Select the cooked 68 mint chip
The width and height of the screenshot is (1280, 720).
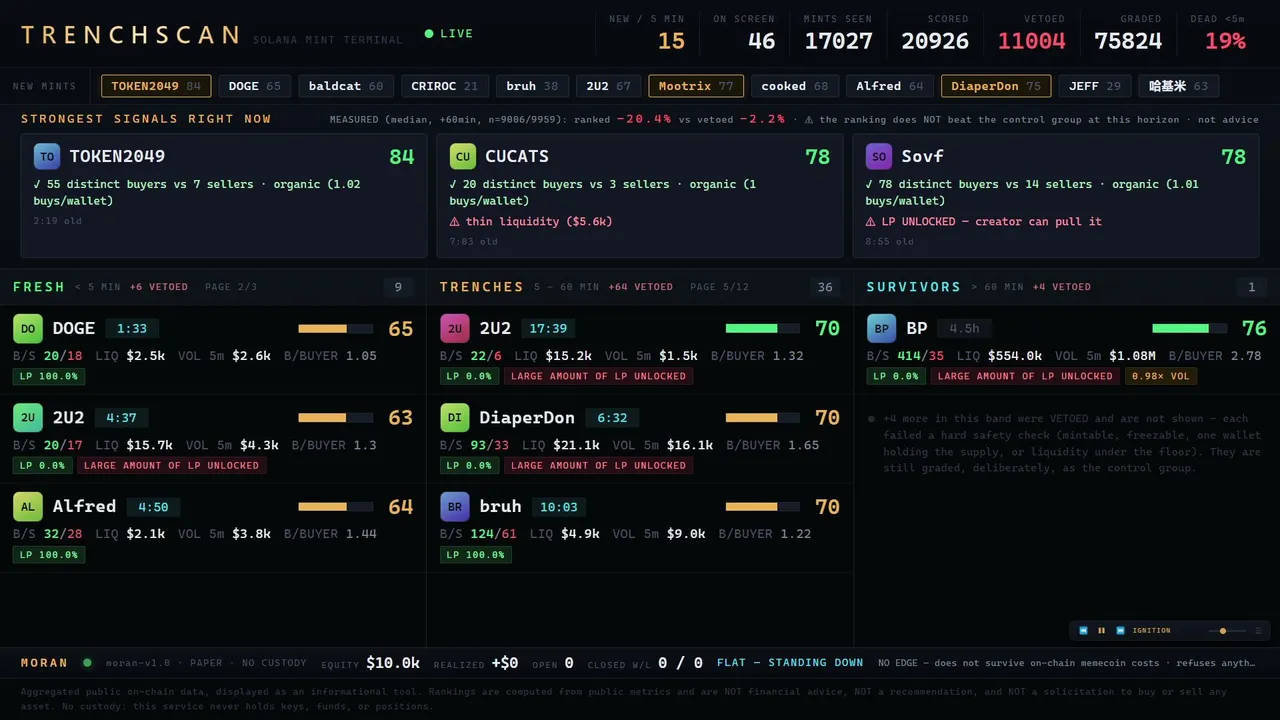[x=795, y=86]
